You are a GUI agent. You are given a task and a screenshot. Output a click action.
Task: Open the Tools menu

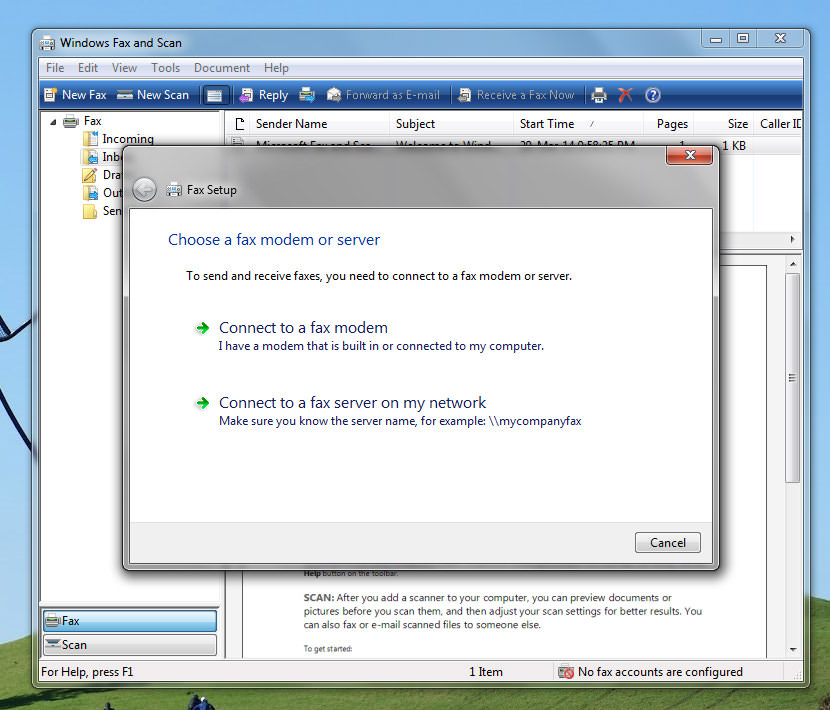(166, 68)
